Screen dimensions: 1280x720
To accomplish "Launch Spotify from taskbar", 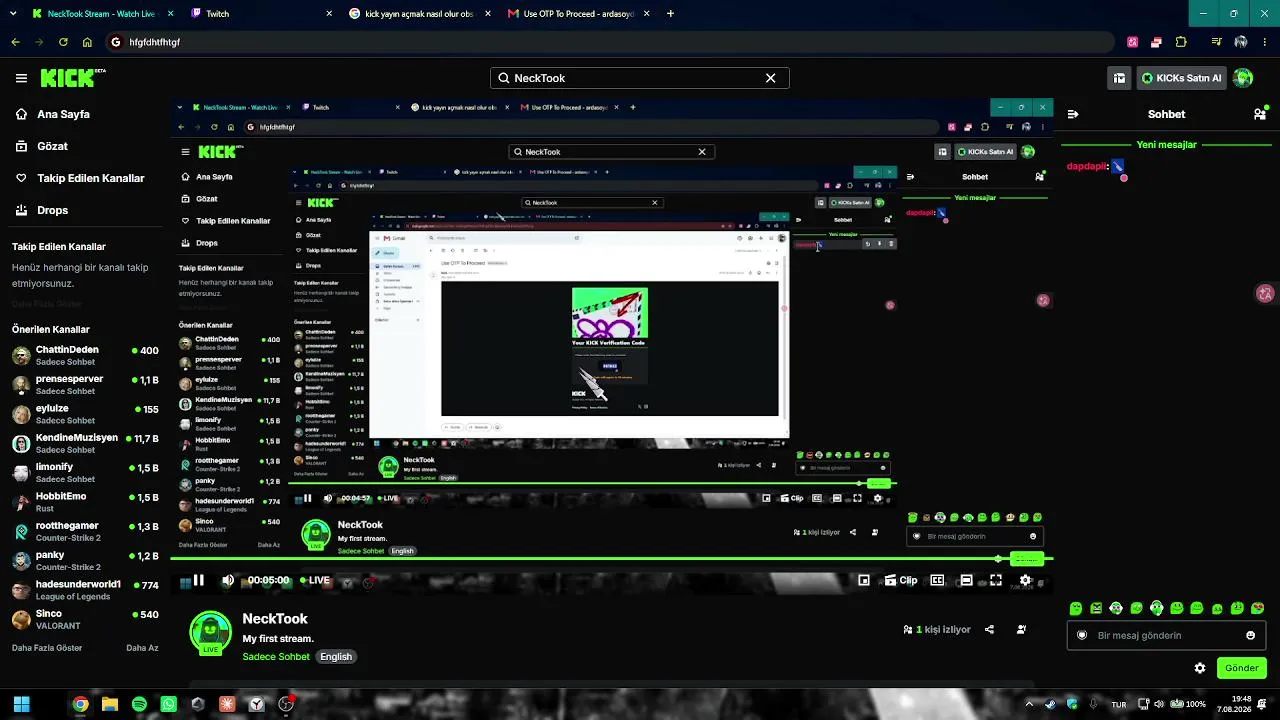I will pos(139,704).
